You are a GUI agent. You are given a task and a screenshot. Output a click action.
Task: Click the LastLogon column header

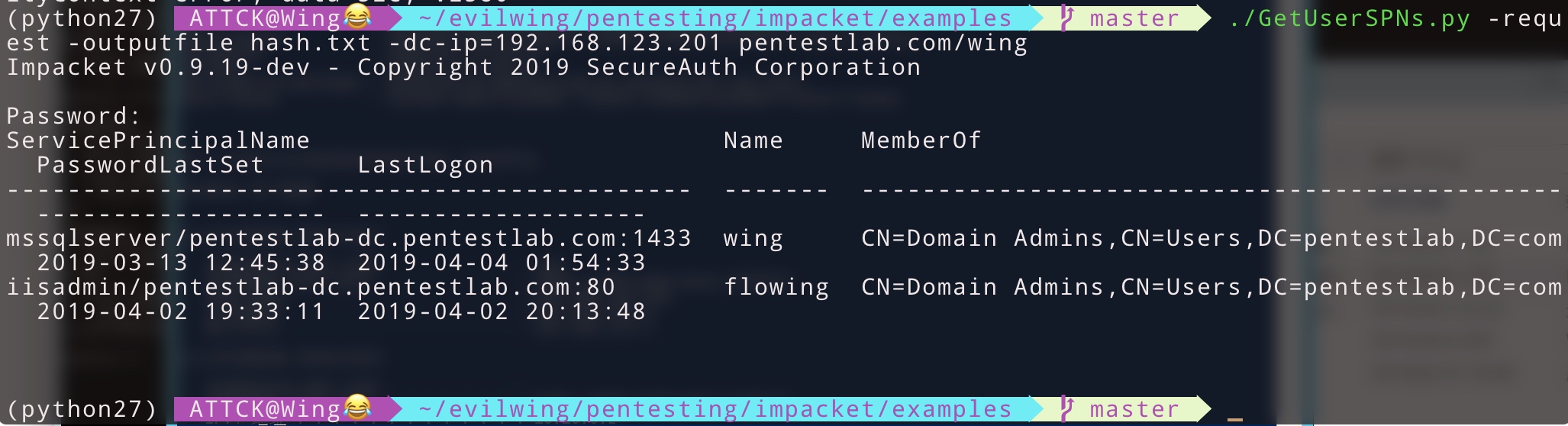[x=425, y=165]
